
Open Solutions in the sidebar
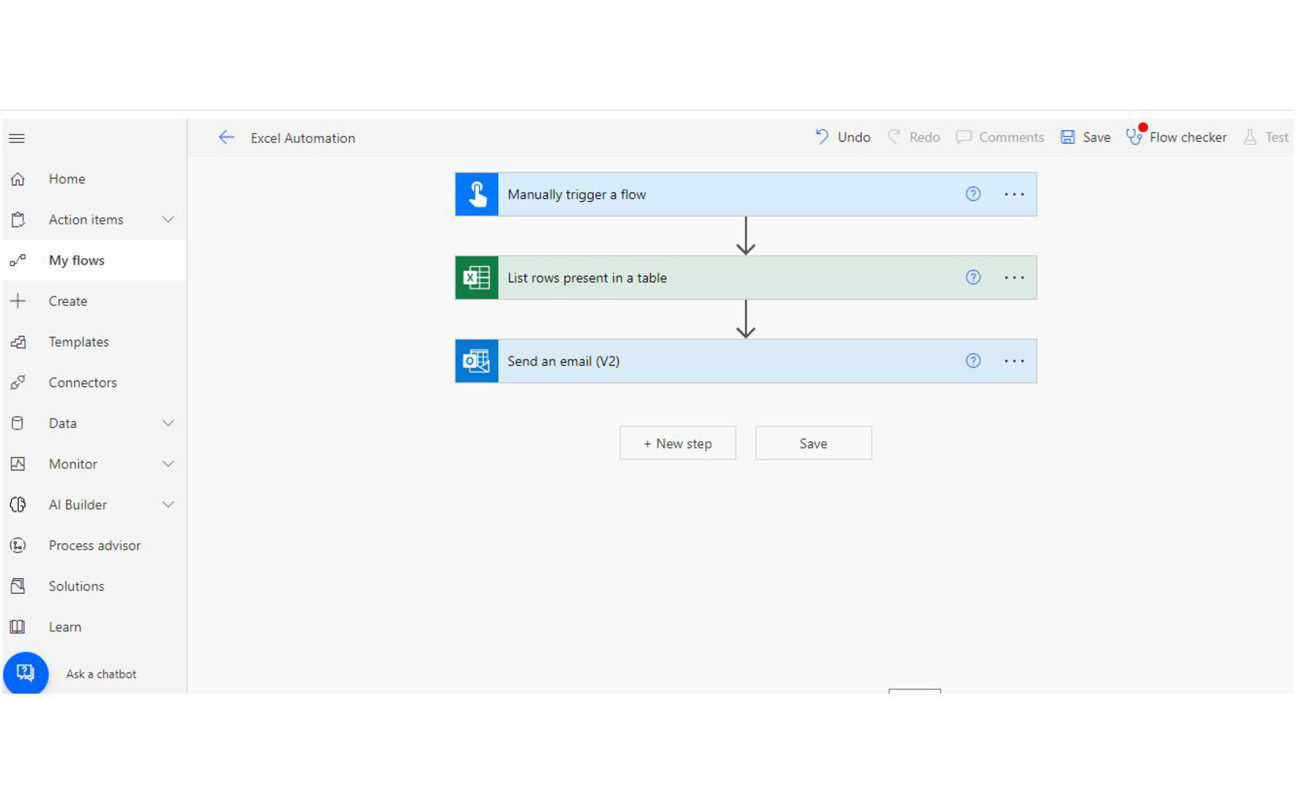(x=93, y=586)
